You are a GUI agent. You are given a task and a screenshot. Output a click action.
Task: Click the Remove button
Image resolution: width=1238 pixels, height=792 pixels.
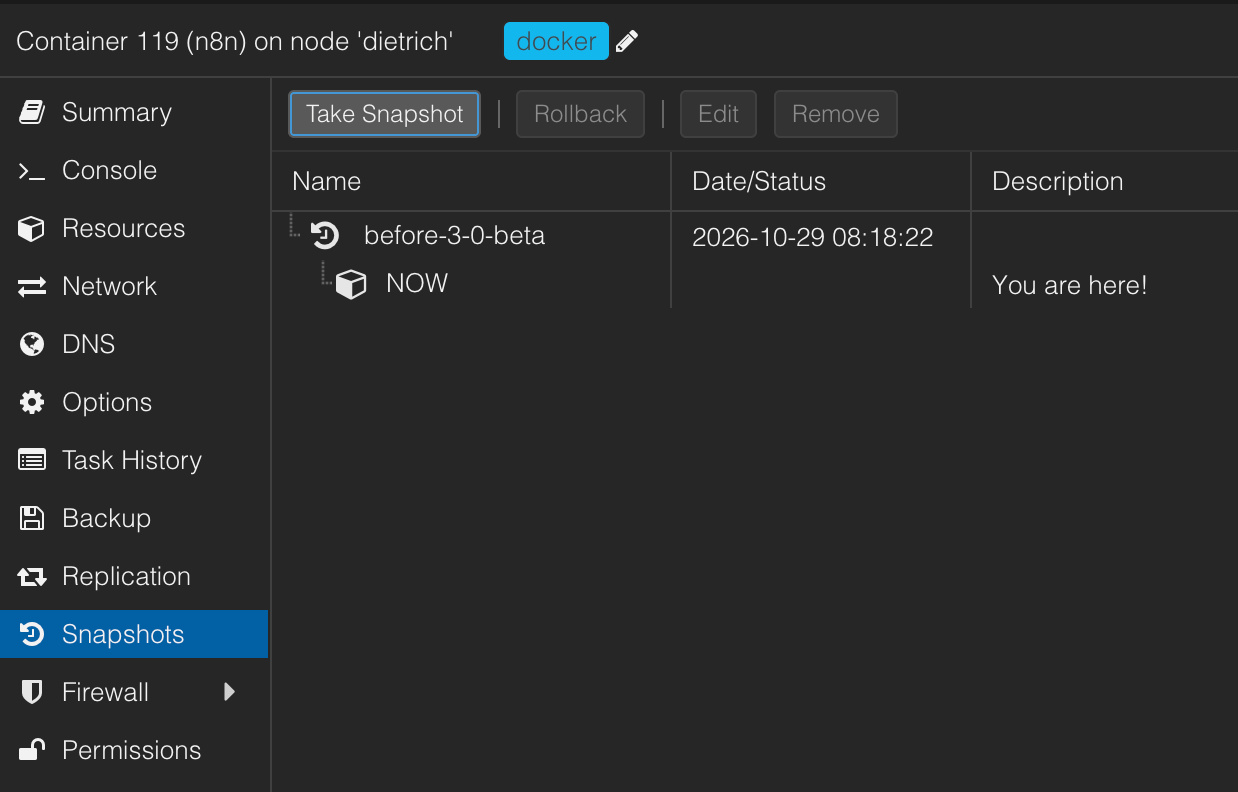(836, 114)
